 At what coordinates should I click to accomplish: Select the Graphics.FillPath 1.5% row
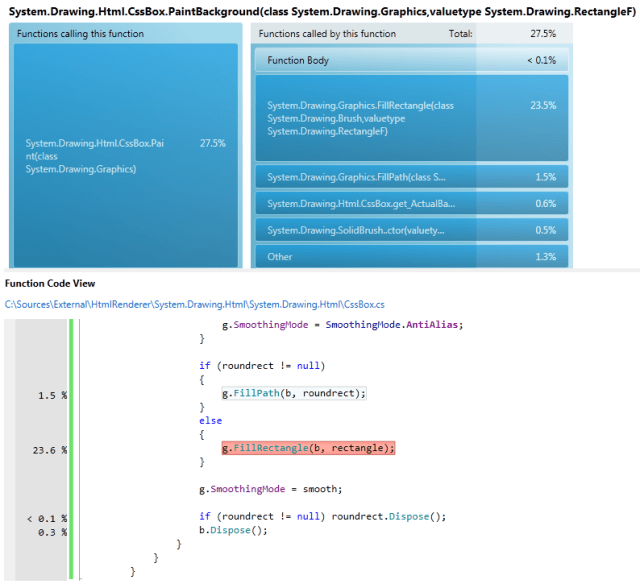(411, 177)
